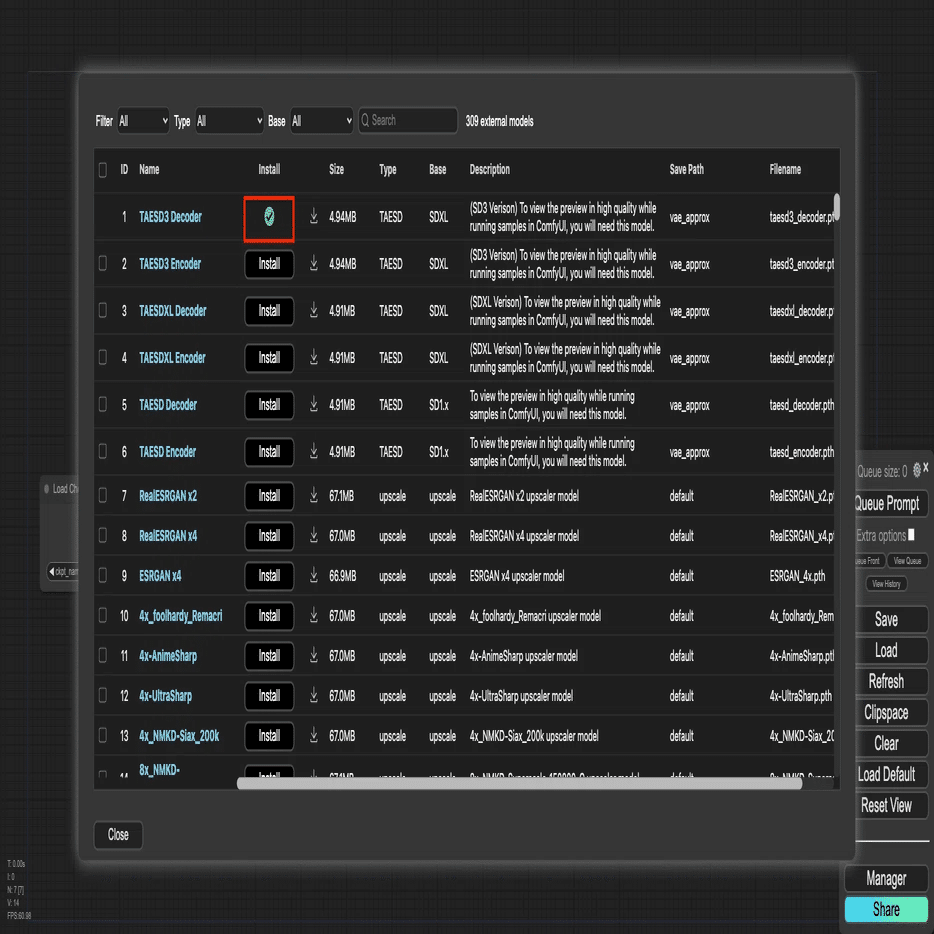Screen dimensions: 934x934
Task: Click the Refresh button in side panel
Action: [x=886, y=681]
